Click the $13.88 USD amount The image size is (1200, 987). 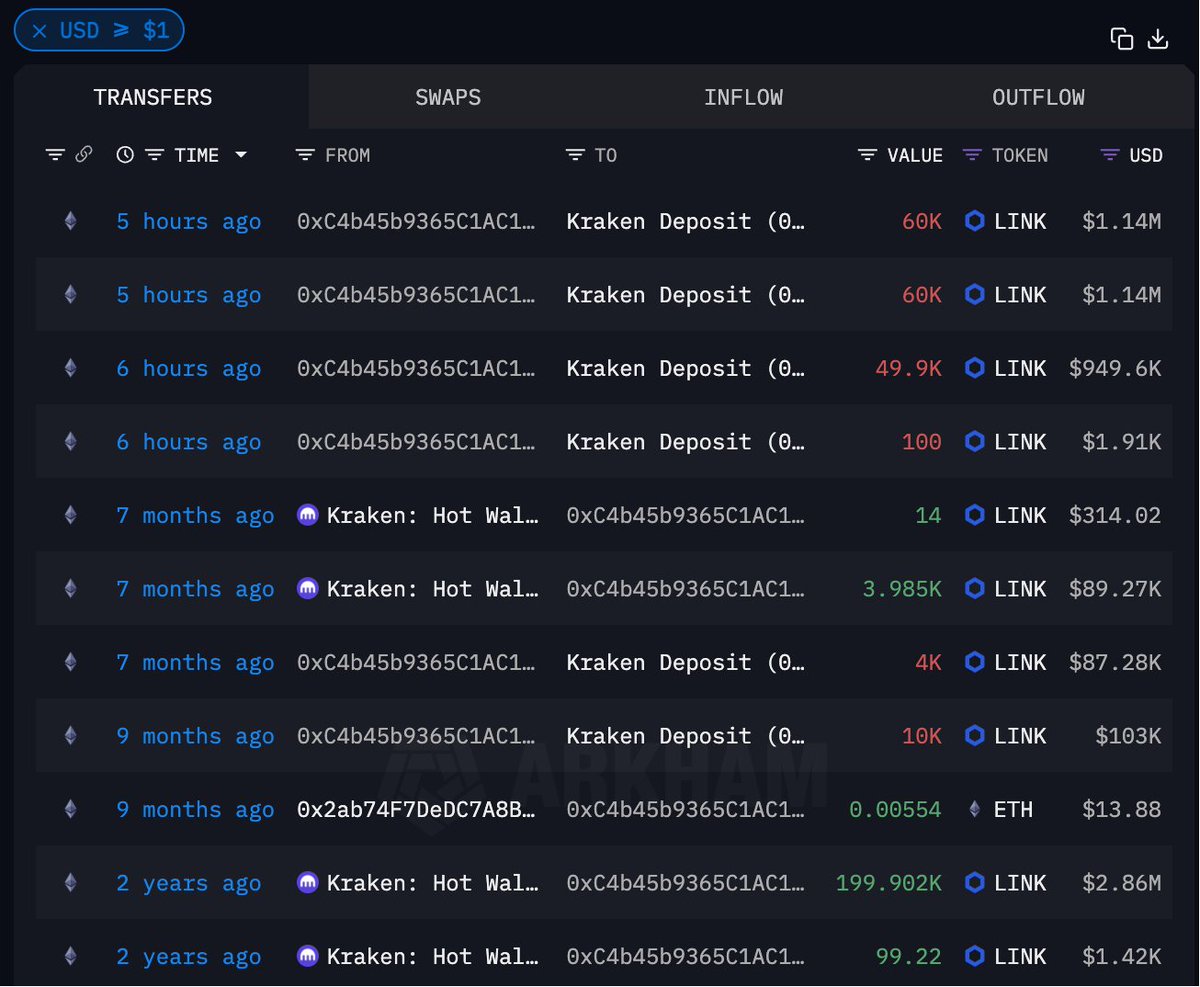1122,809
